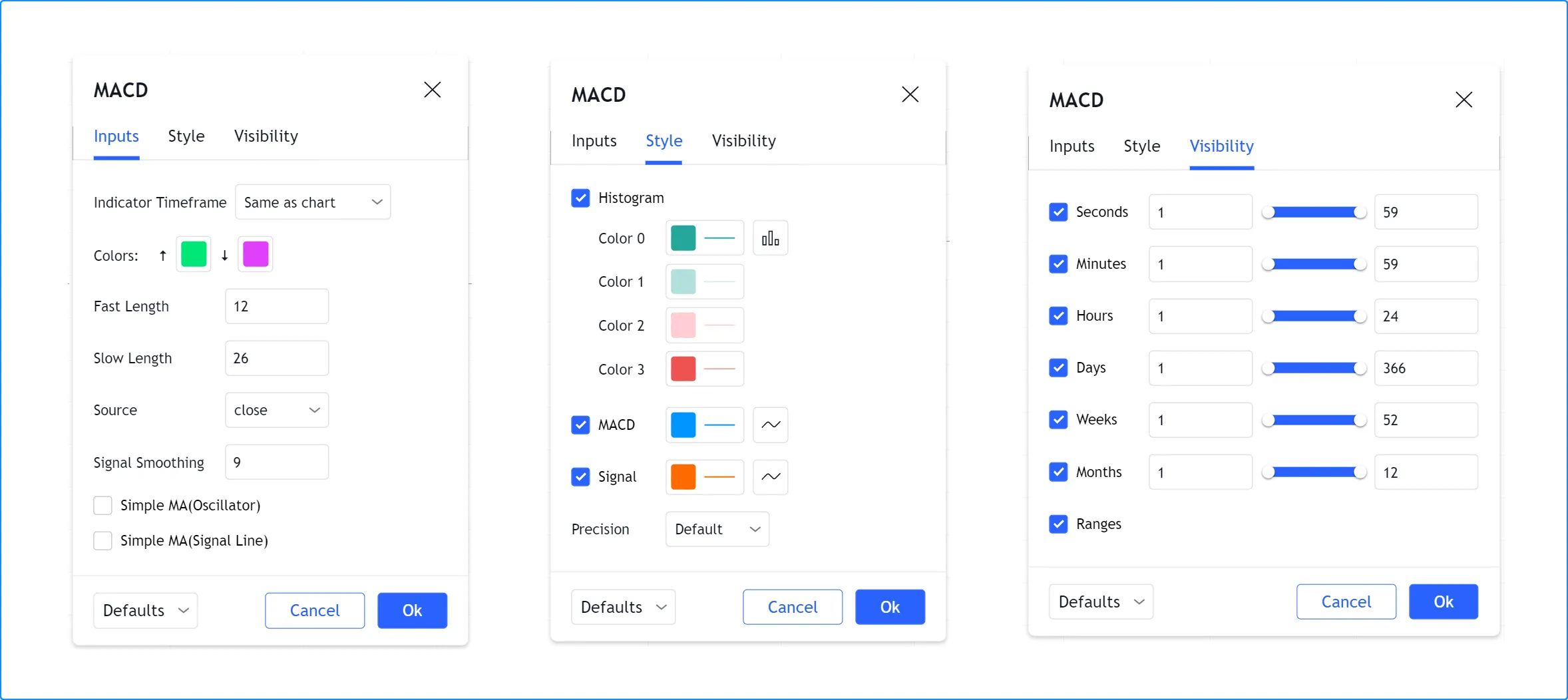Click the up arrow next to Colors
This screenshot has height=700, width=1568.
(162, 255)
